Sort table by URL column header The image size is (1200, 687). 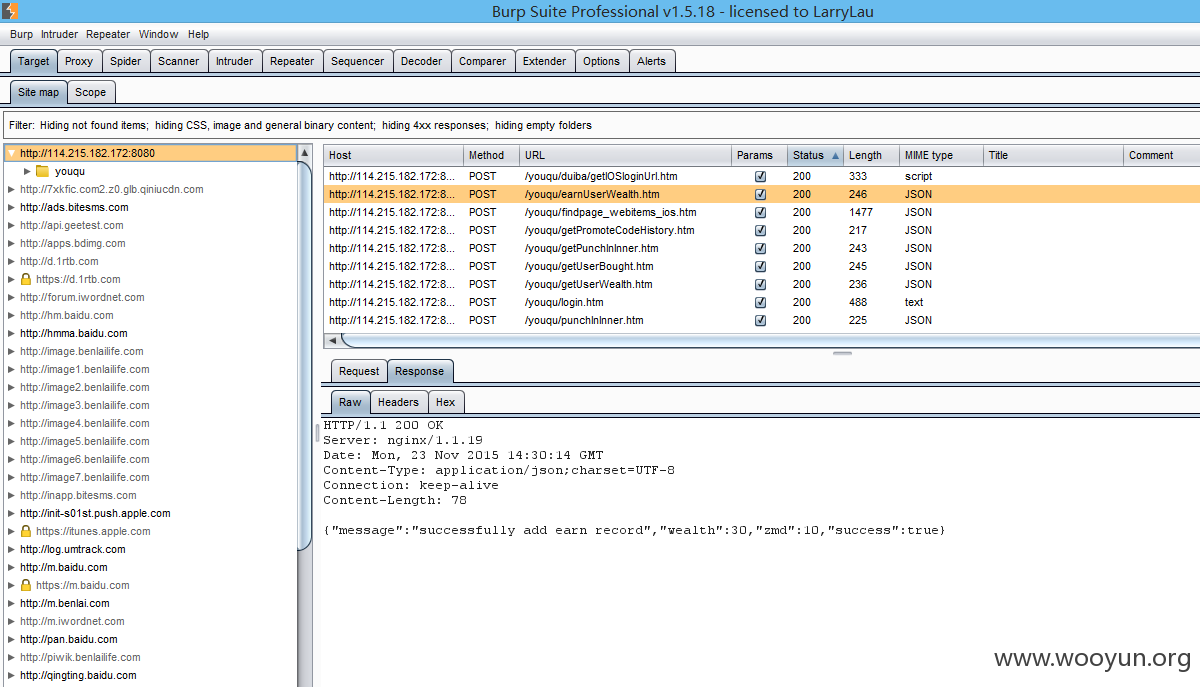tap(625, 155)
